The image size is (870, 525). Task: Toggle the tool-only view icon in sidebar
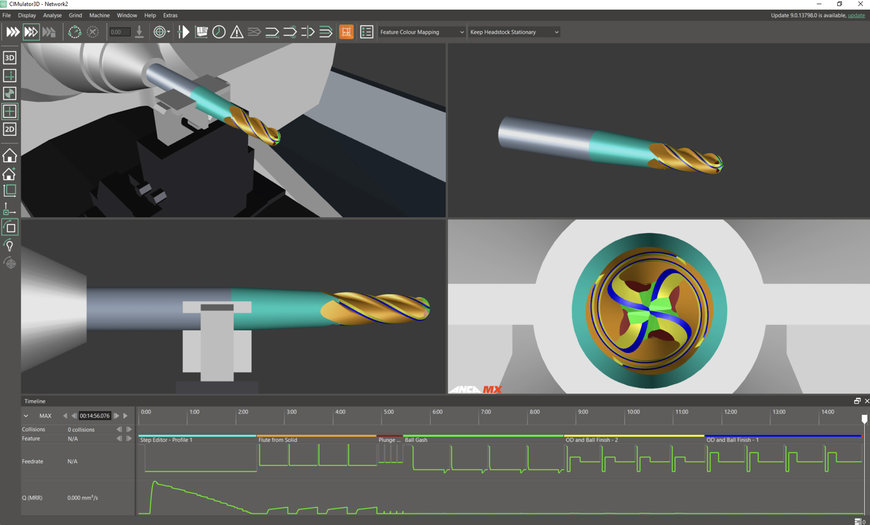tap(9, 93)
